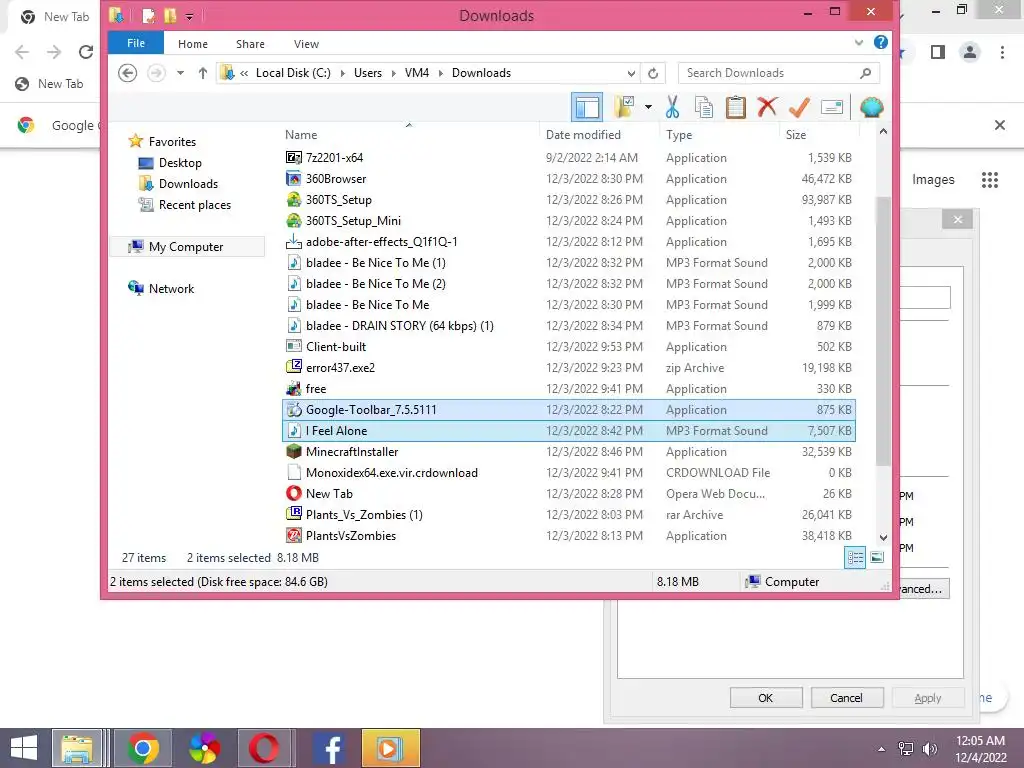The height and width of the screenshot is (768, 1024).
Task: Select the MinecraftInstaller application
Action: (568, 451)
